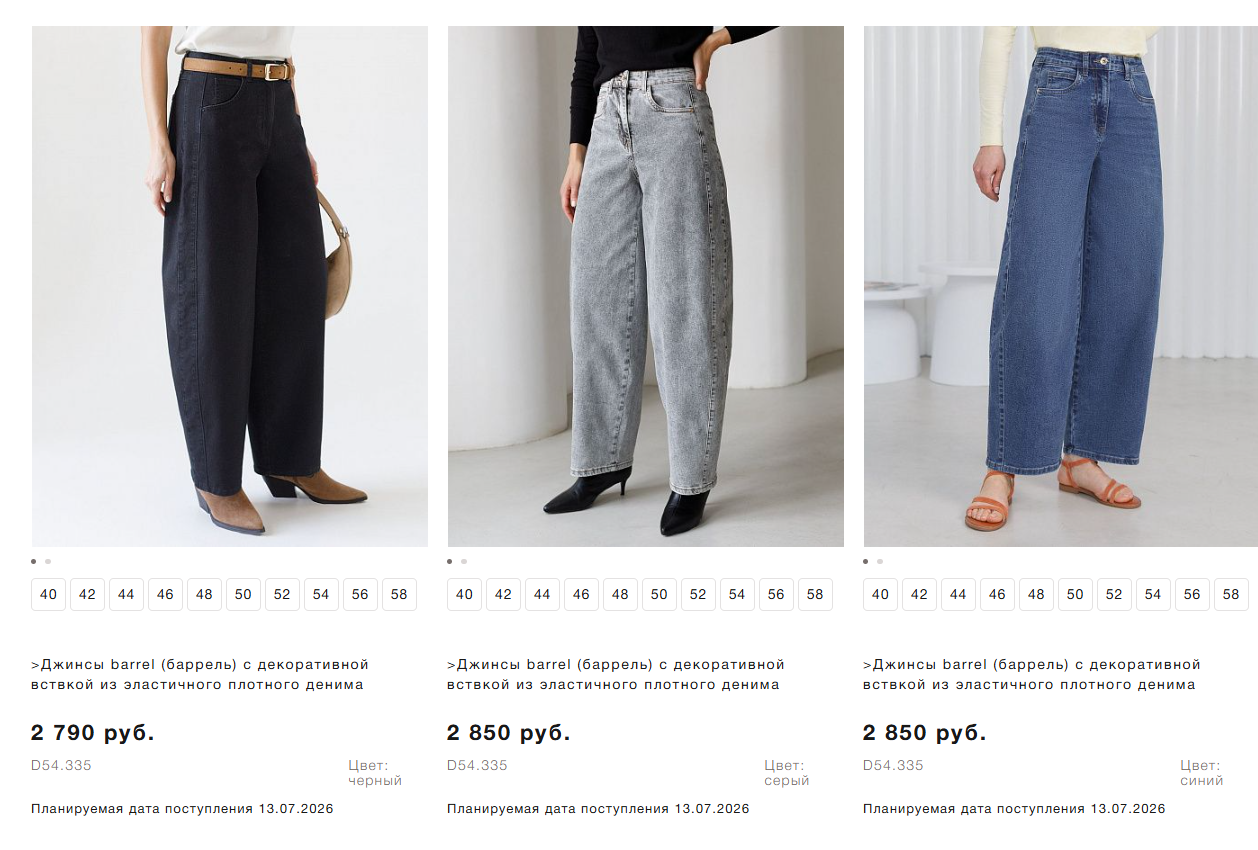Select size 54 for the blue jeans
Image resolution: width=1258 pixels, height=850 pixels.
coord(1153,594)
